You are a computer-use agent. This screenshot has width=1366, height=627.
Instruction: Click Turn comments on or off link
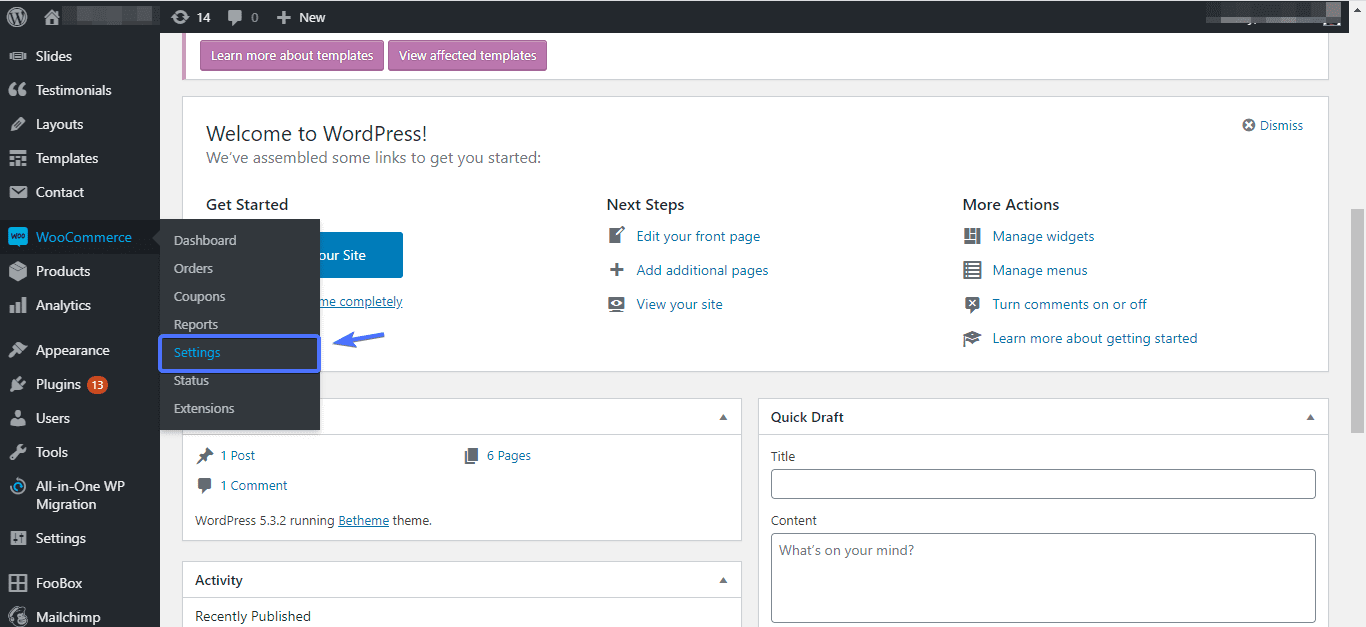click(x=1070, y=304)
